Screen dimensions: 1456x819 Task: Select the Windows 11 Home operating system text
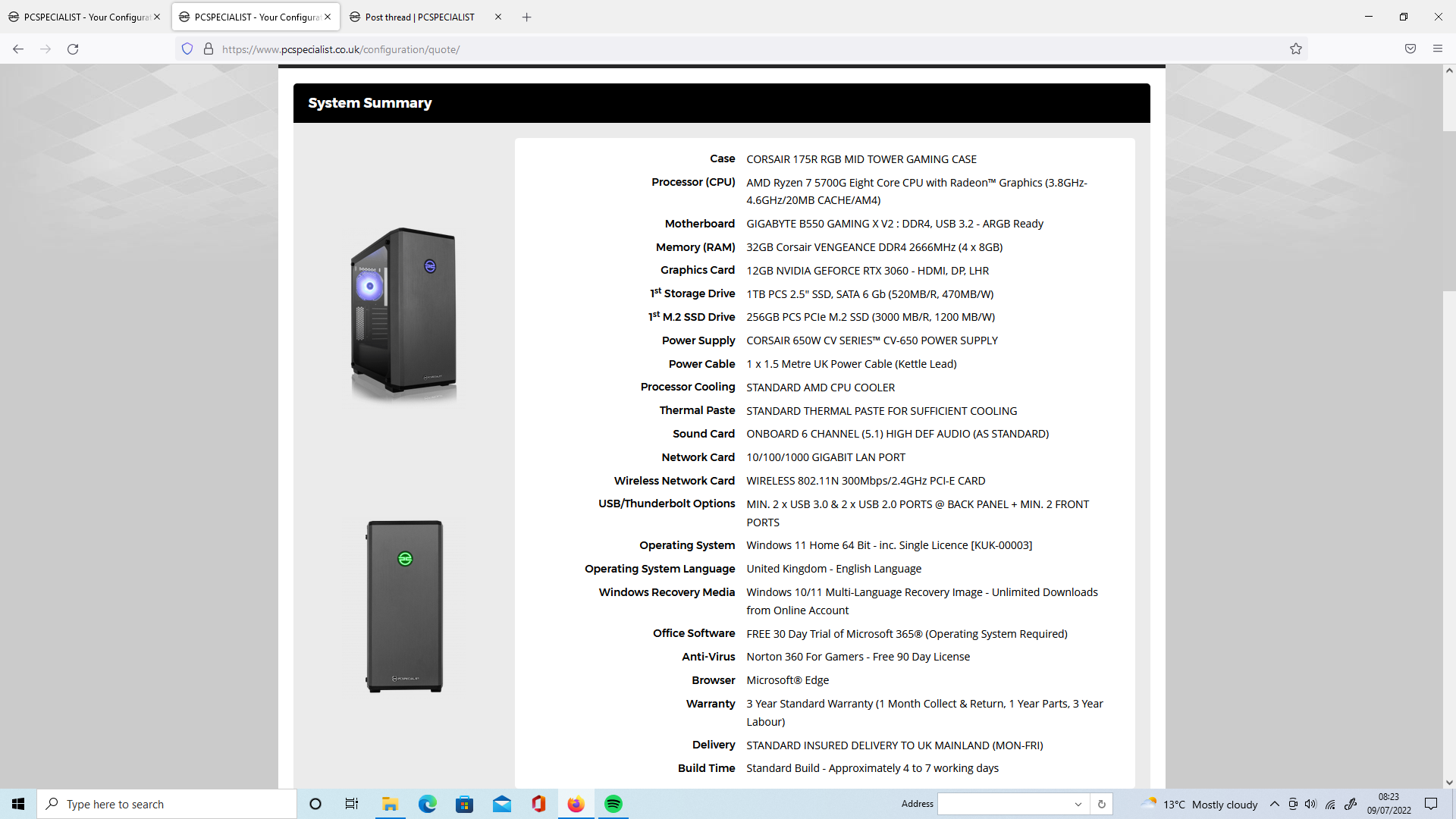[889, 545]
